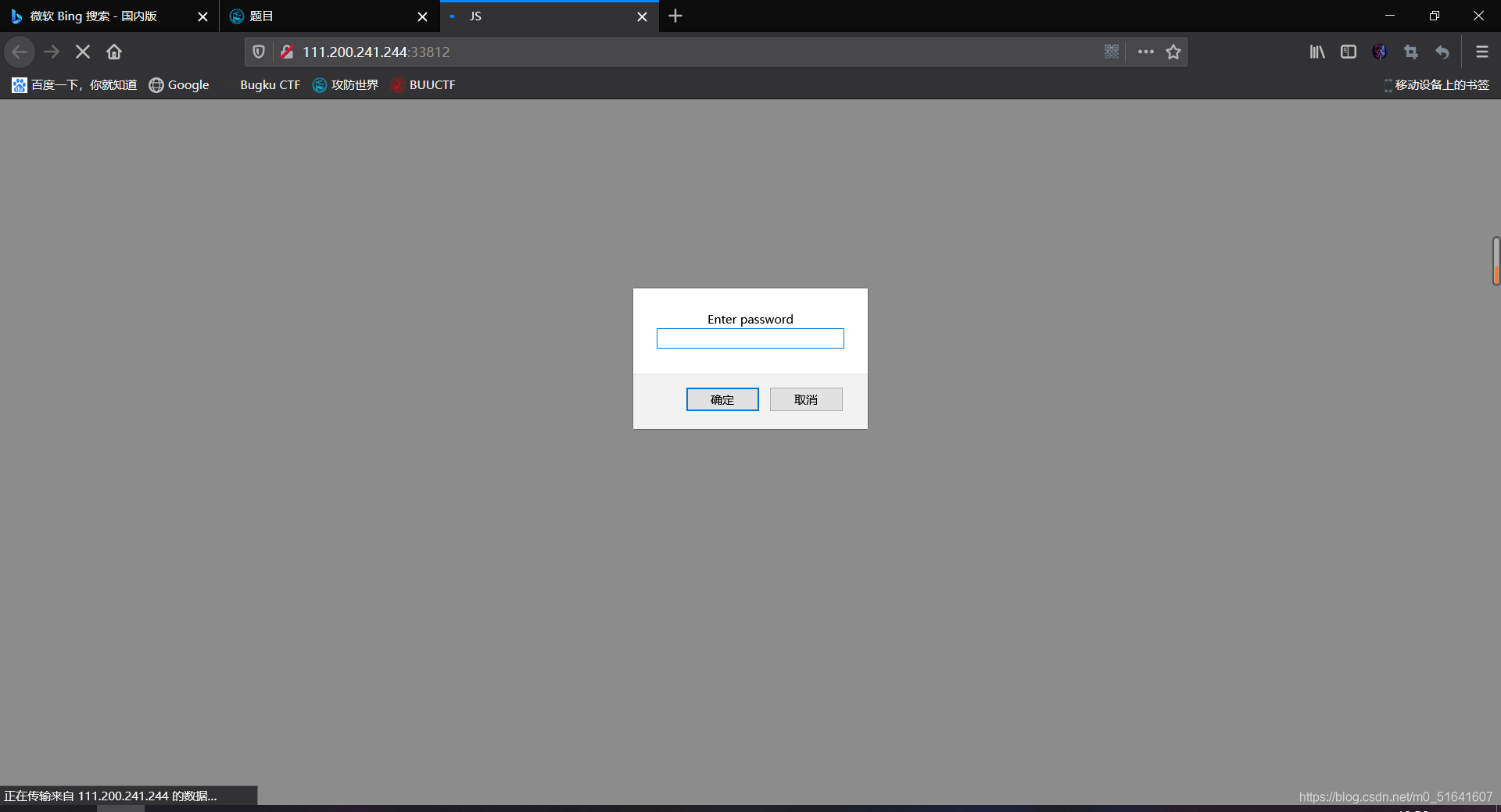The height and width of the screenshot is (812, 1501).
Task: Minimize the browser window
Action: (x=1389, y=16)
